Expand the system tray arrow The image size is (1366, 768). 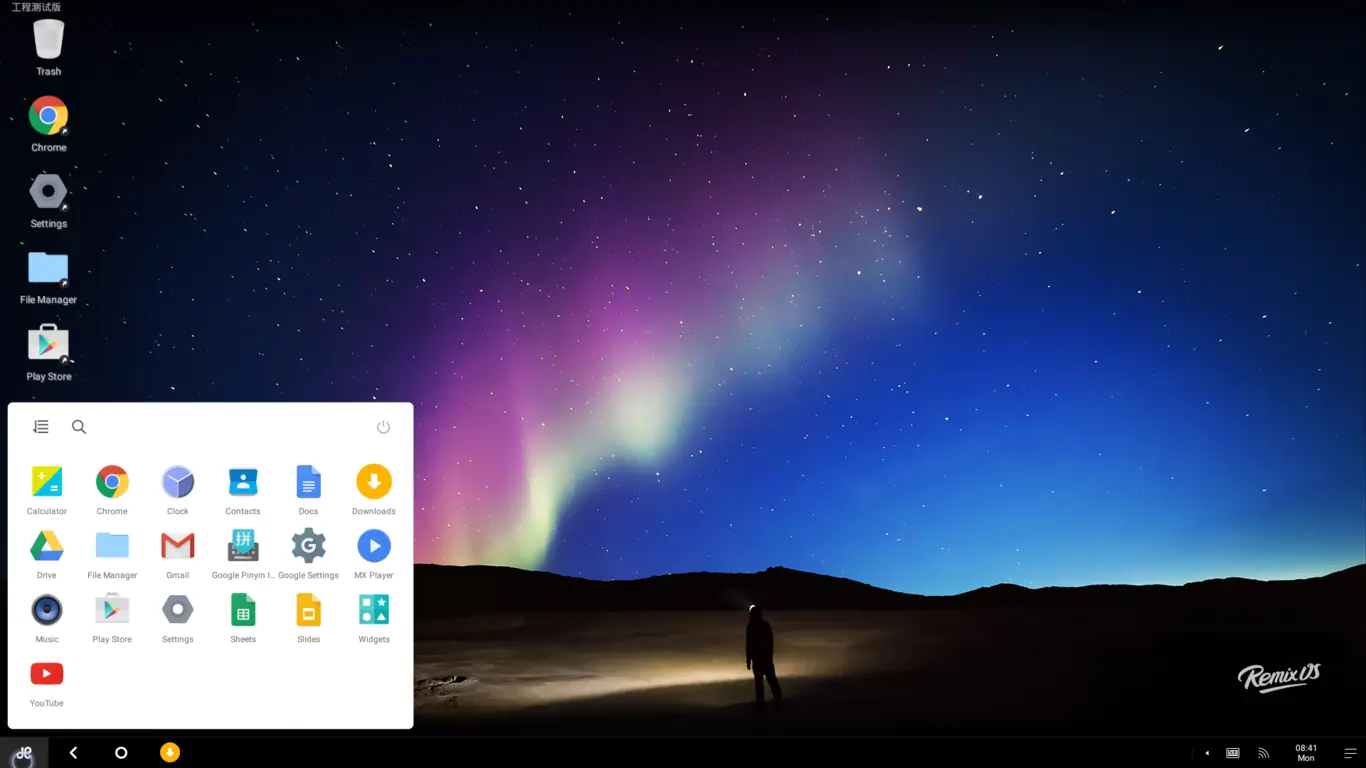tap(1207, 753)
